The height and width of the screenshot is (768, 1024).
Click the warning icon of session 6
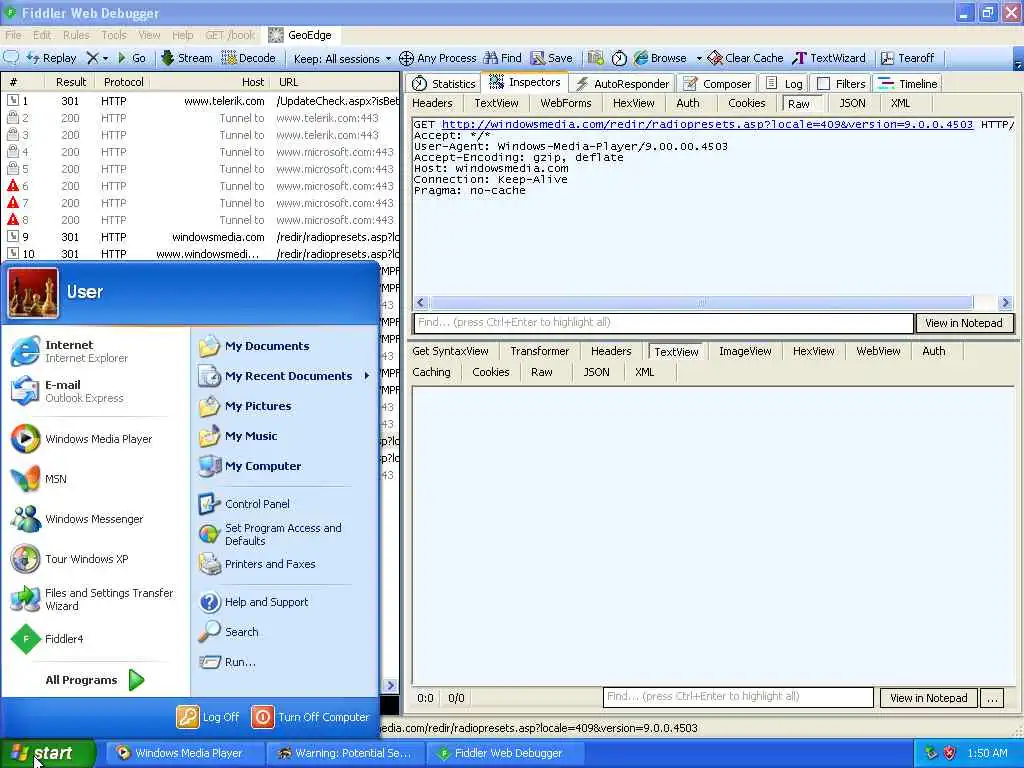pos(12,186)
